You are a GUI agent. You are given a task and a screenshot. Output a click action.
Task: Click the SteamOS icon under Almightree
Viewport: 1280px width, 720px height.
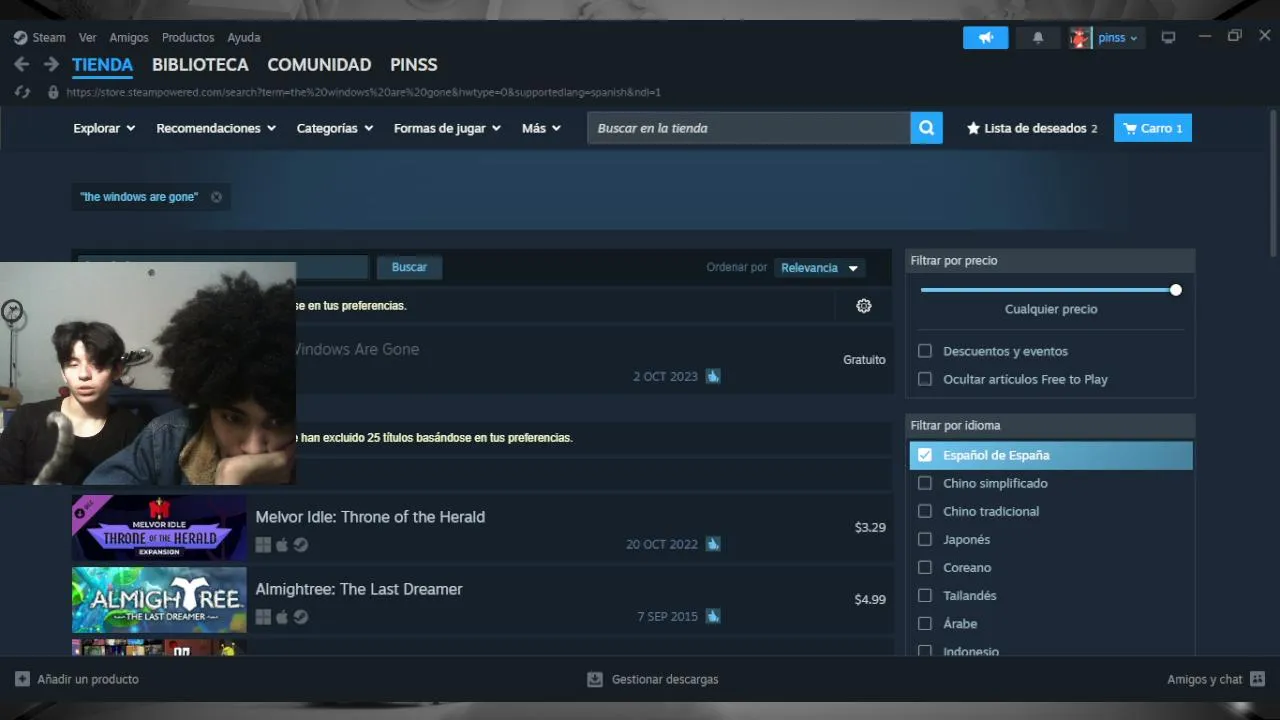[301, 617]
